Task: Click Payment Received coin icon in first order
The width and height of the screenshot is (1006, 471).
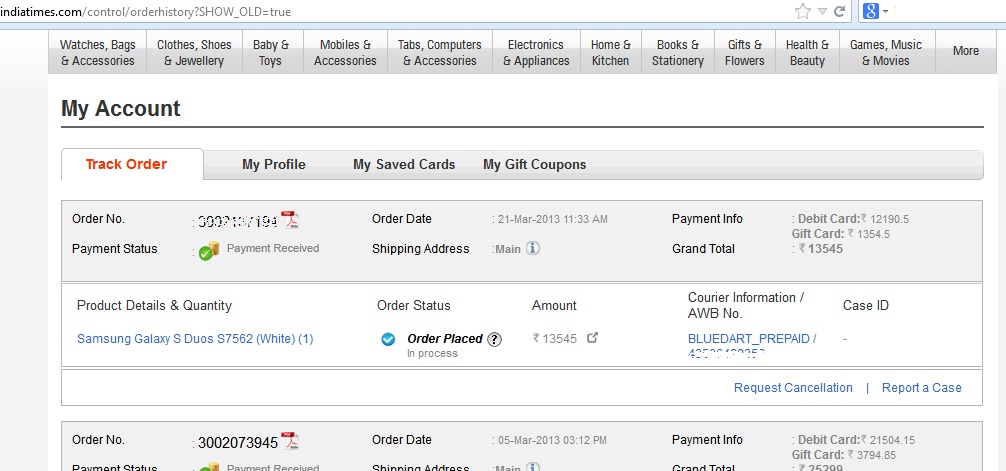Action: pyautogui.click(x=209, y=250)
